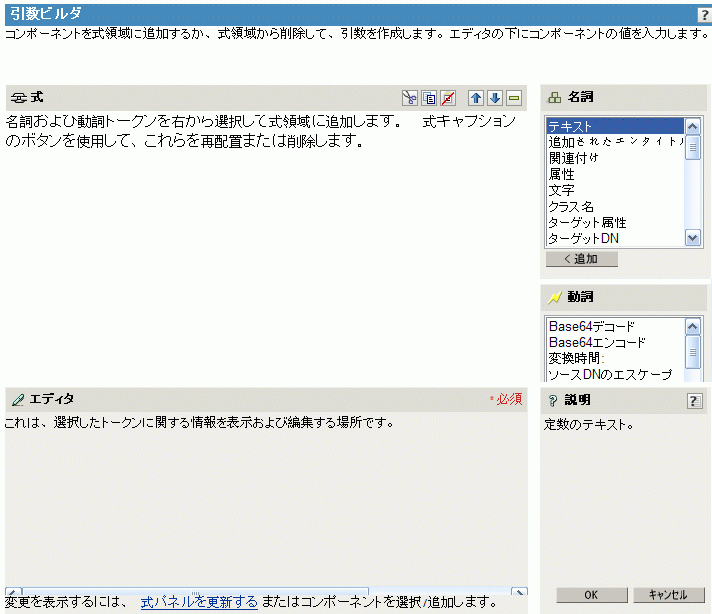This screenshot has height=614, width=712.
Task: Select テキスト in the 名詞 list
Action: click(615, 126)
